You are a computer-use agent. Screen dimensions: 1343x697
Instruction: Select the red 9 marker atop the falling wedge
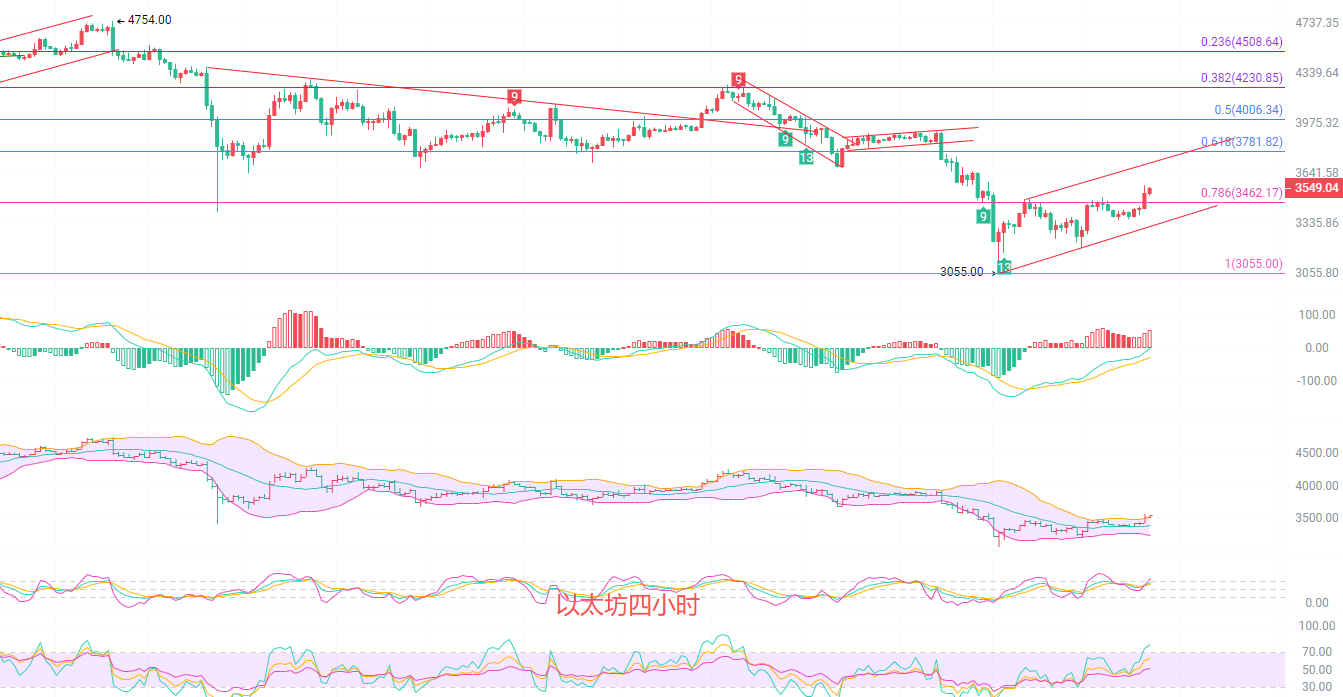737,79
